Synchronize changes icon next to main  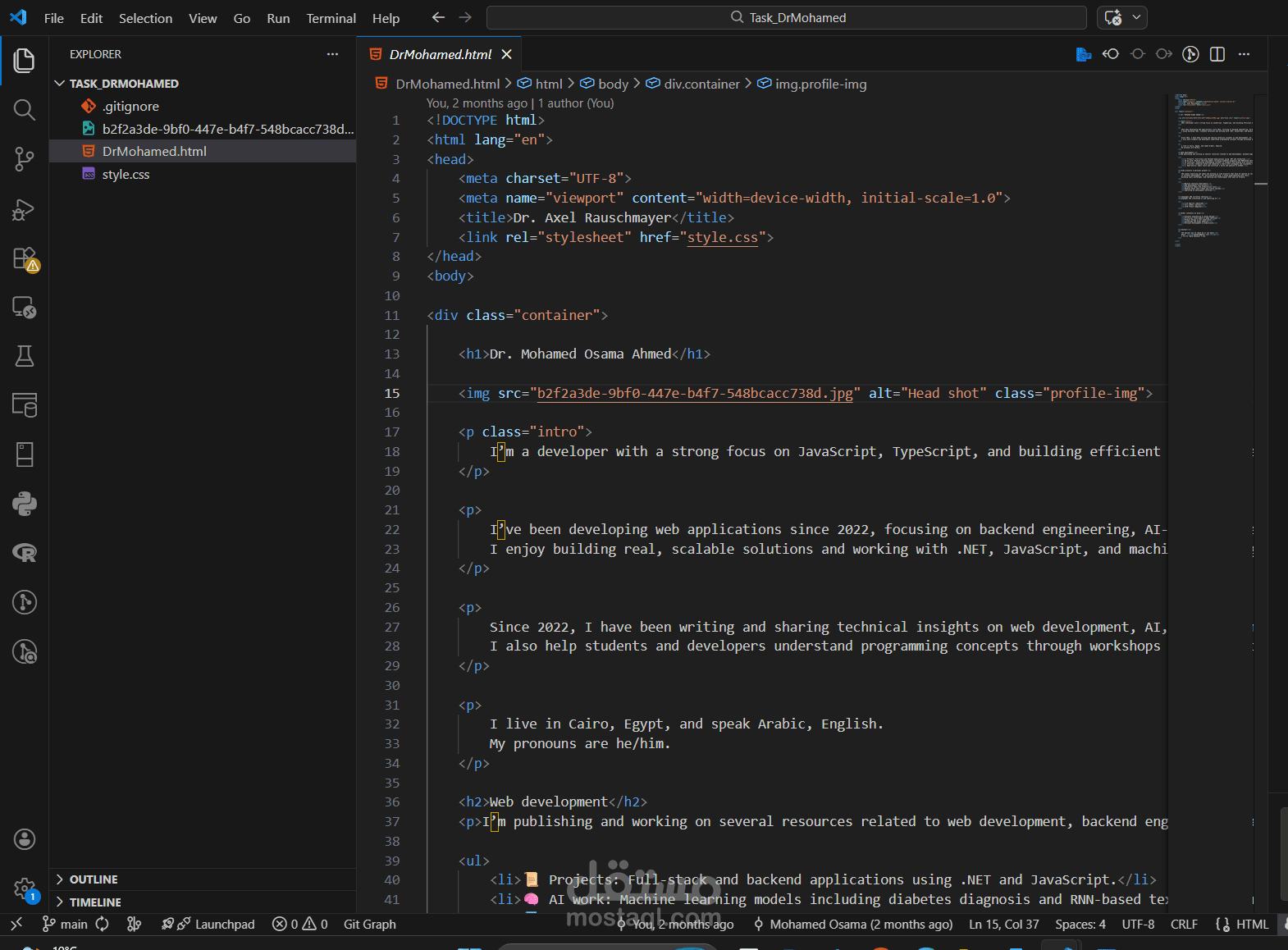(x=102, y=924)
